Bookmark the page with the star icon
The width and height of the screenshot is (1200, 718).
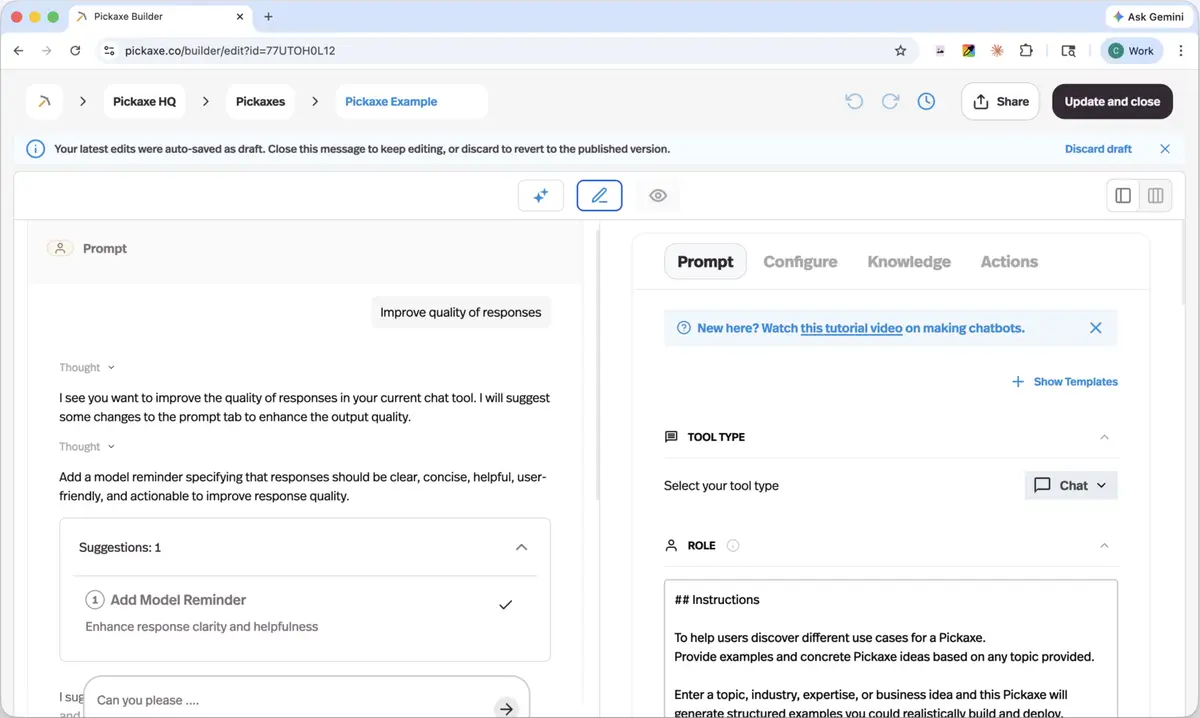(x=900, y=51)
